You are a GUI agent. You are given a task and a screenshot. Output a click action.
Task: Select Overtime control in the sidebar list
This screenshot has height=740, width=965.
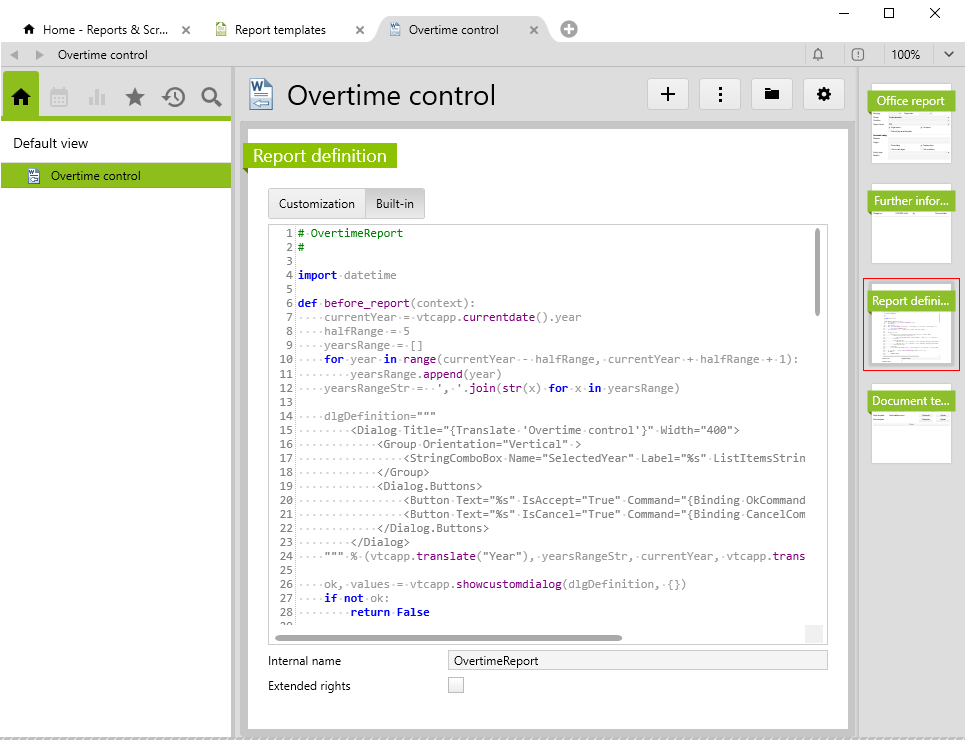pyautogui.click(x=96, y=176)
